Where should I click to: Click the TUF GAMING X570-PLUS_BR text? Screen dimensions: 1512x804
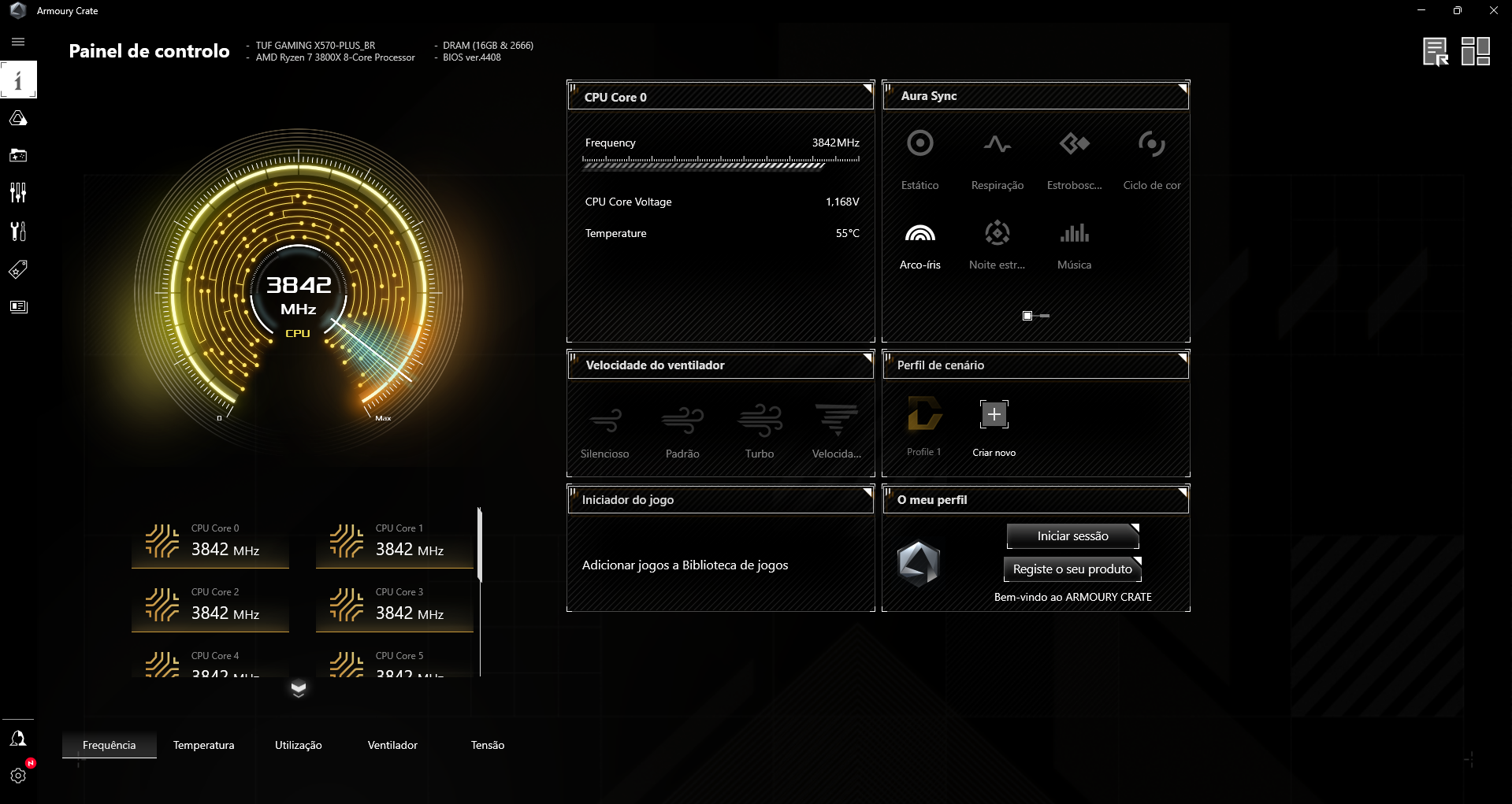tap(315, 46)
